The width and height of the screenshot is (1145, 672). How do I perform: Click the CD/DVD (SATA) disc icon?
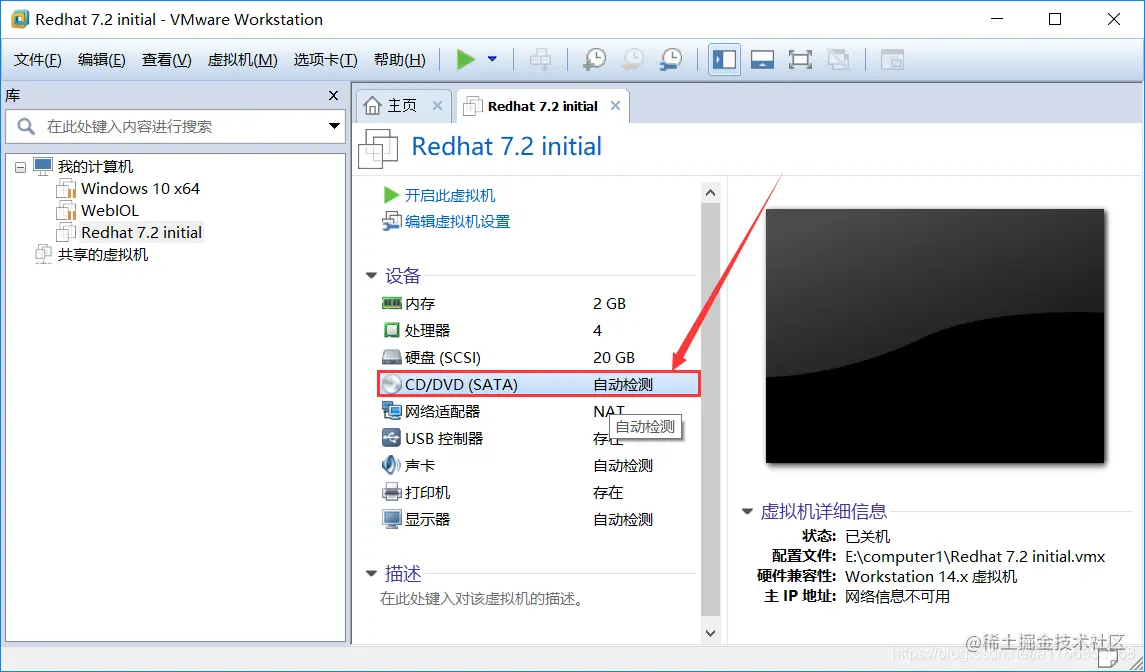point(391,384)
